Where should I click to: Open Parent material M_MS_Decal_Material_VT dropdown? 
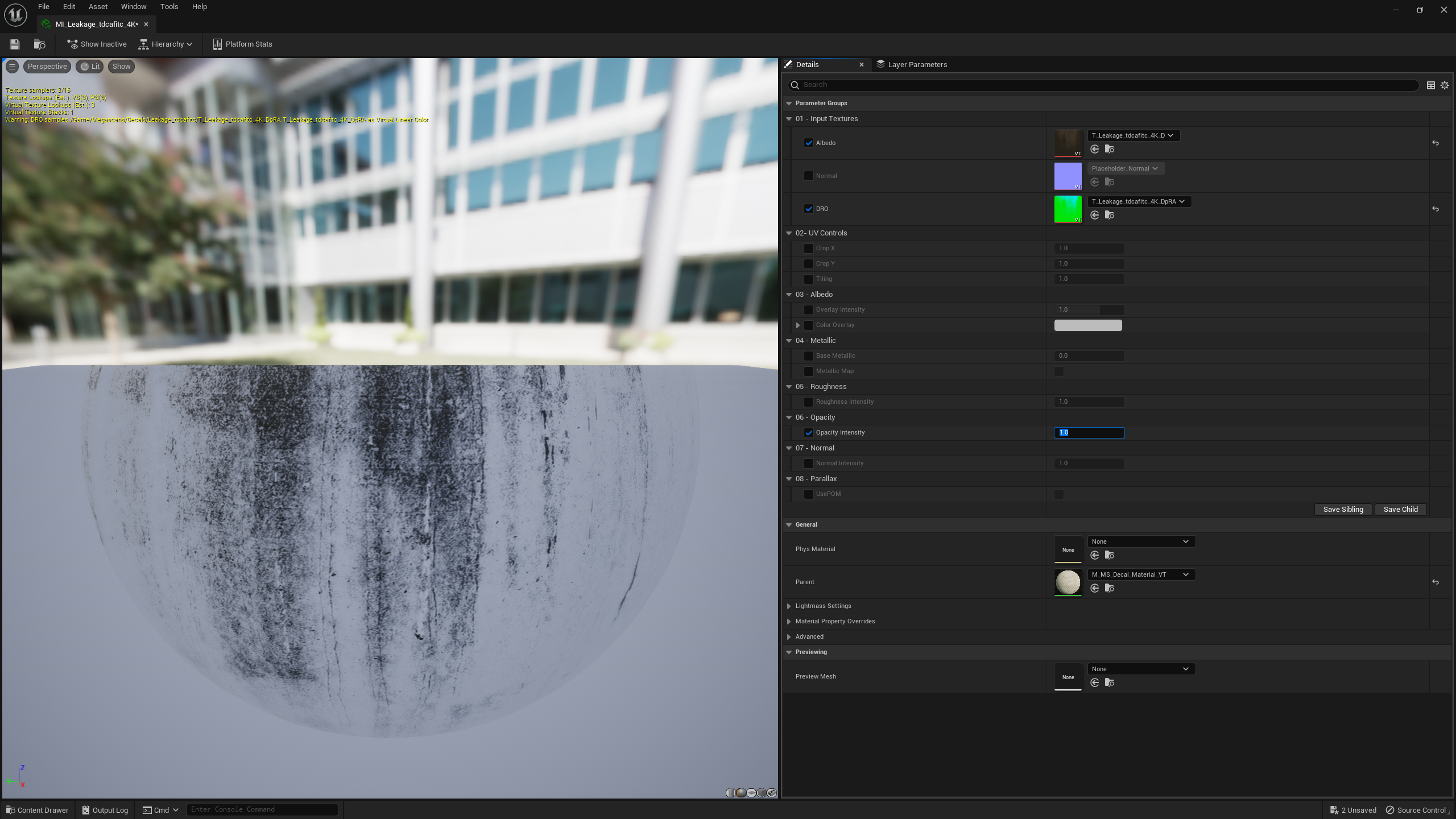point(1140,574)
